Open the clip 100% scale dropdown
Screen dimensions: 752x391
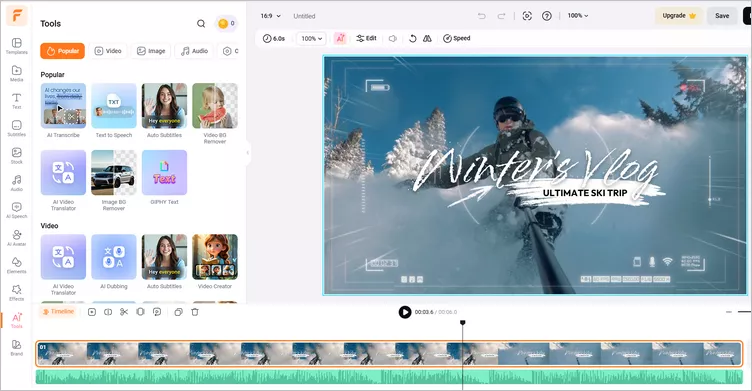click(x=311, y=38)
